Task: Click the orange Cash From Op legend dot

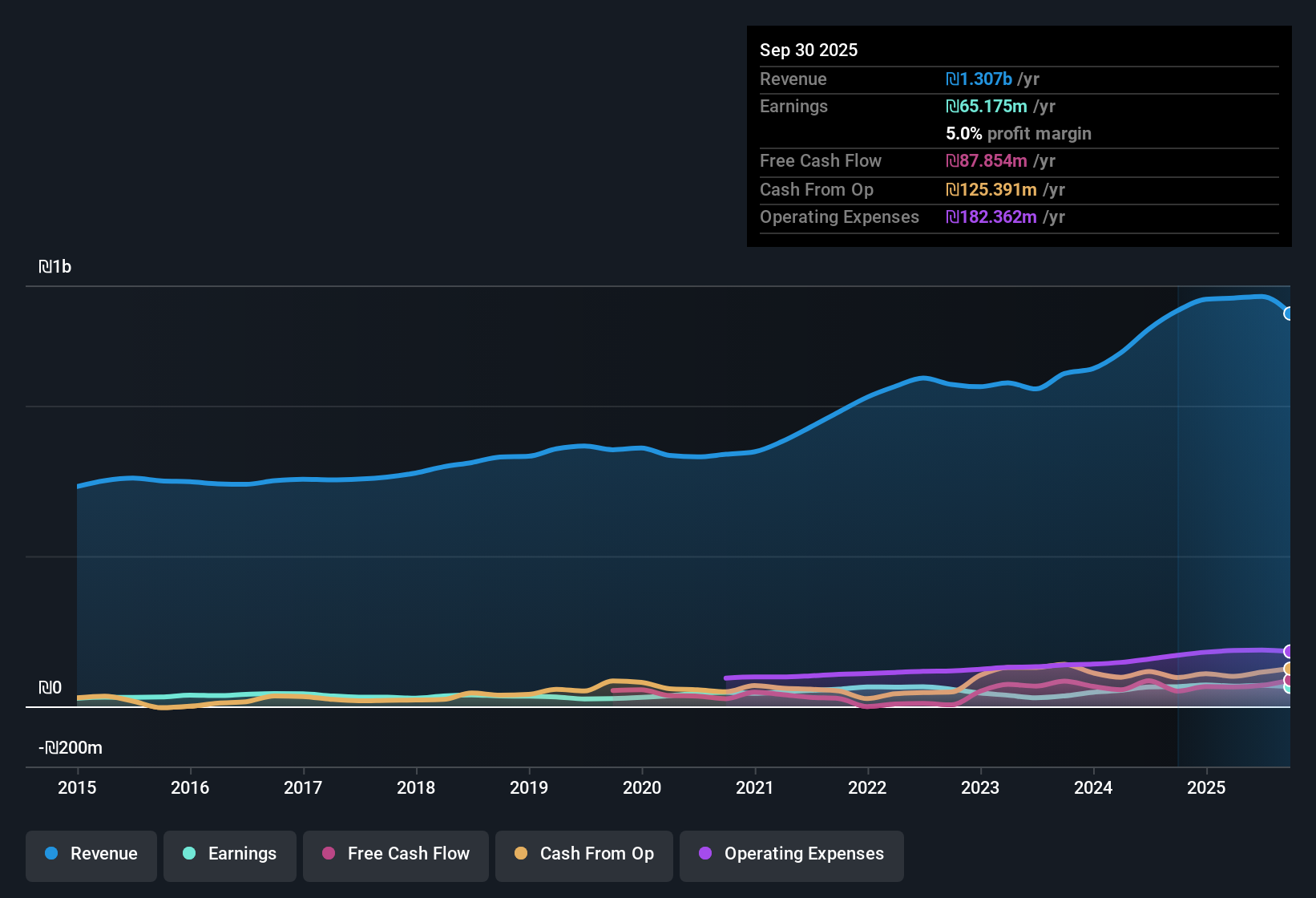Action: (521, 854)
